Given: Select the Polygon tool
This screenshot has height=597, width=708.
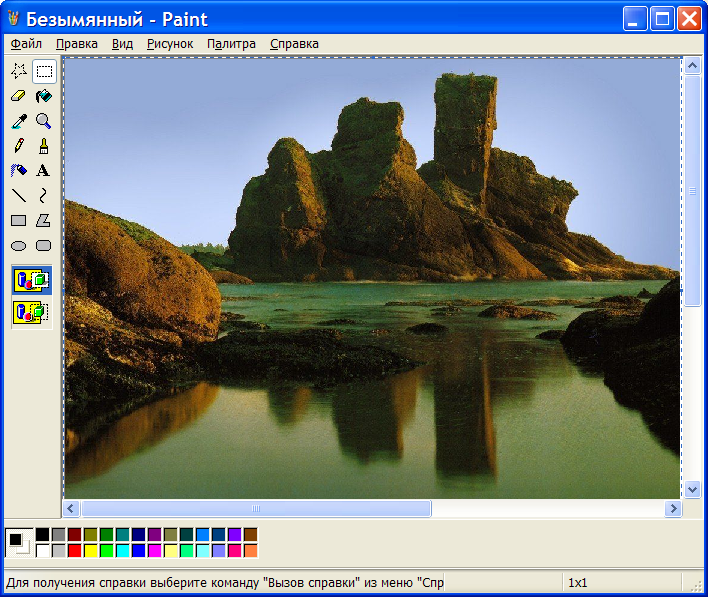Looking at the screenshot, I should tap(44, 220).
